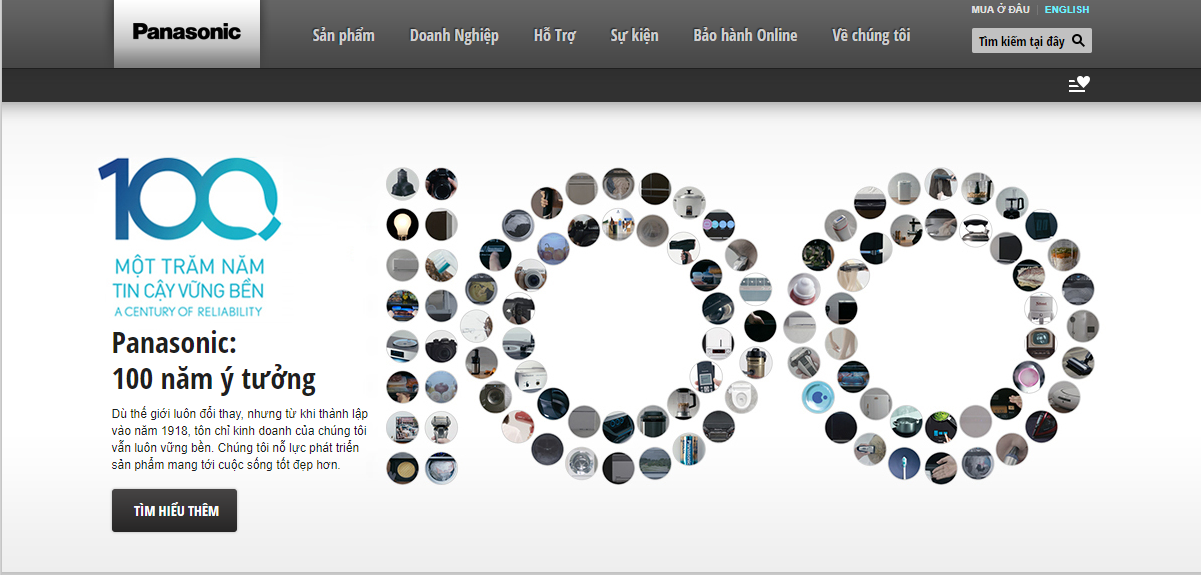Focus the Tìm kiếm tại đây search field
Image resolution: width=1201 pixels, height=575 pixels.
(x=1020, y=41)
